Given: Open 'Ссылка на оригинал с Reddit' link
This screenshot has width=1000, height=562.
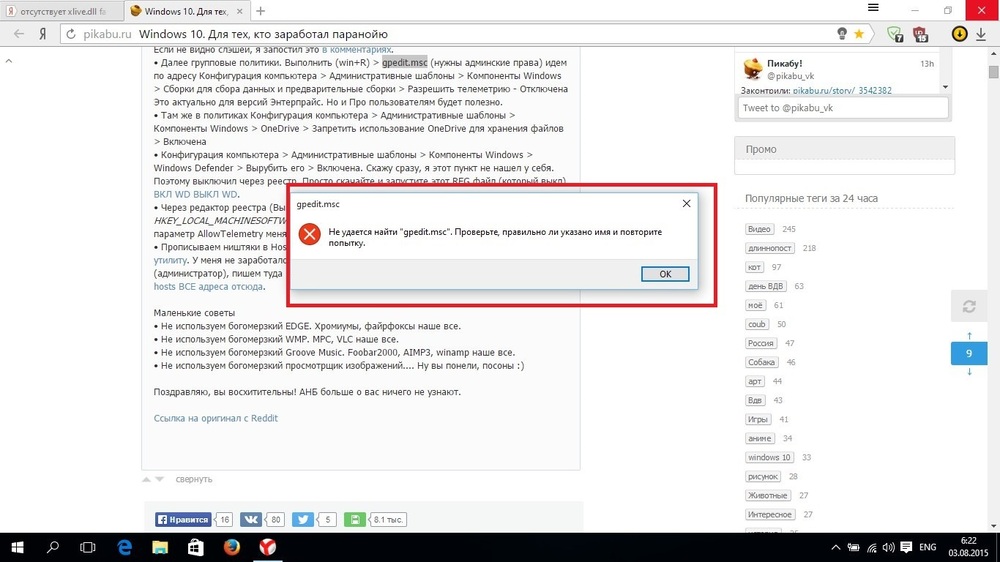Looking at the screenshot, I should coord(215,418).
